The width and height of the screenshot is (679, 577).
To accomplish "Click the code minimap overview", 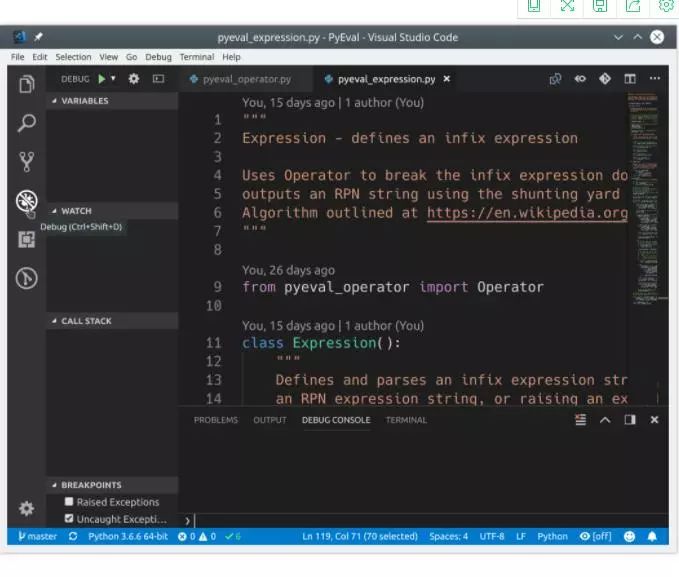I will pyautogui.click(x=643, y=199).
